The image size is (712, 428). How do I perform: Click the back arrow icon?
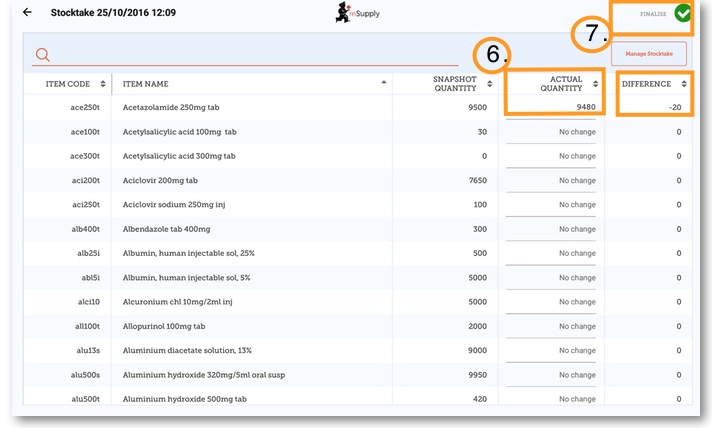coord(27,12)
